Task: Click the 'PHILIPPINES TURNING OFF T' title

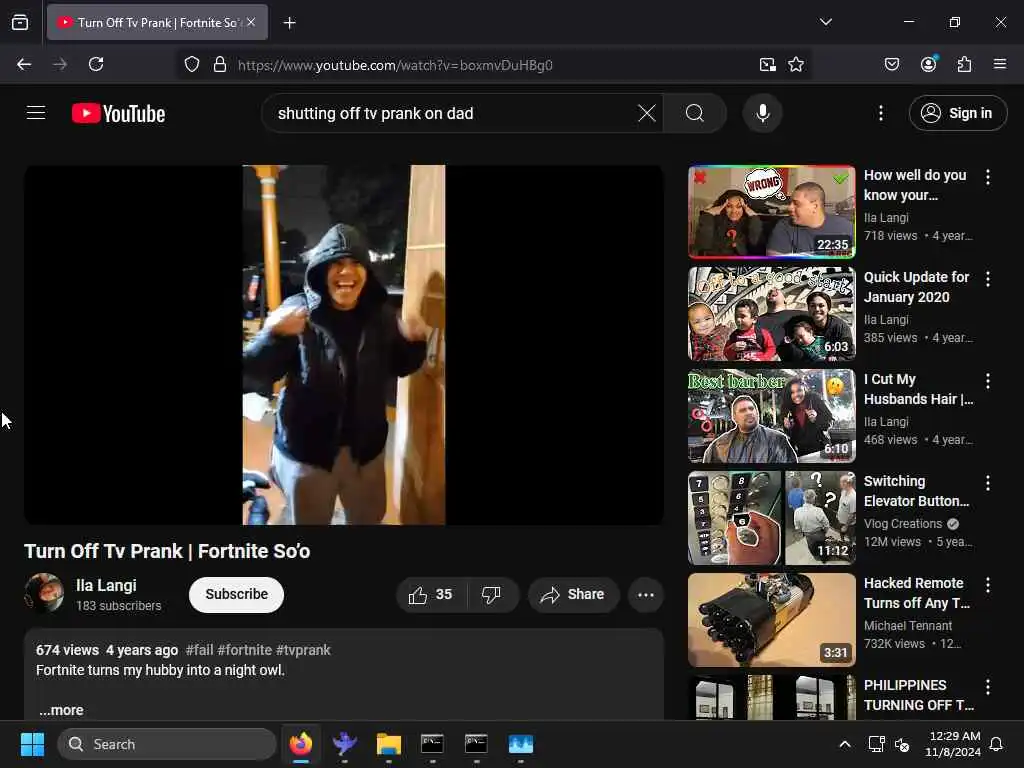Action: 918,695
